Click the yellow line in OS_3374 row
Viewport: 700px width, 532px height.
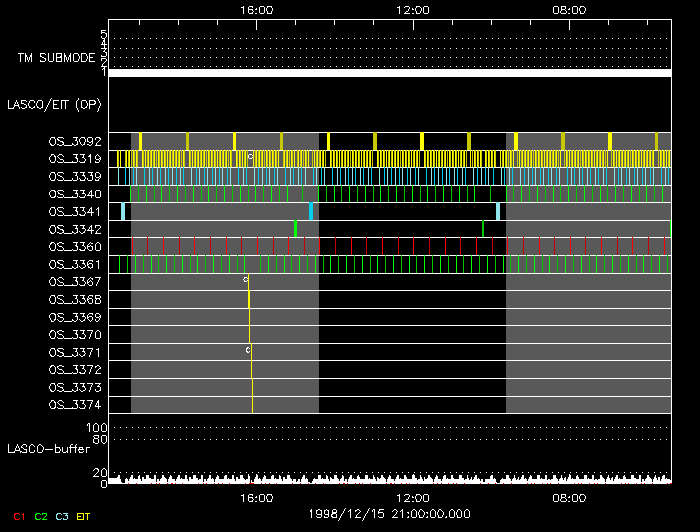(253, 404)
